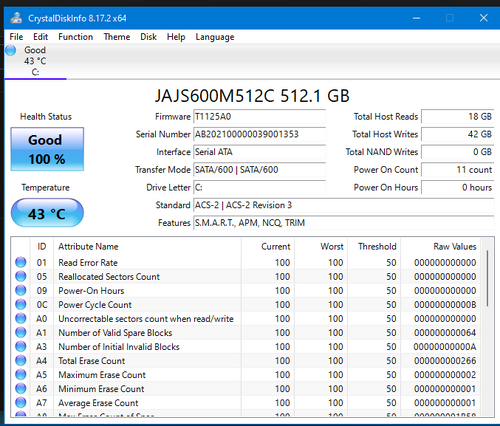
Task: Click the Standard field ACS-2 Revision 3
Action: (344, 205)
